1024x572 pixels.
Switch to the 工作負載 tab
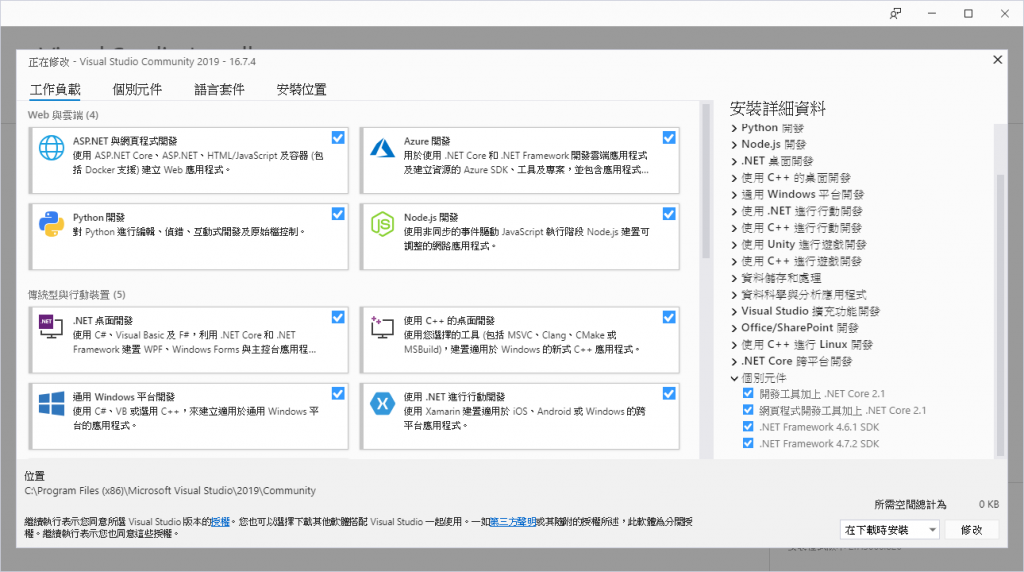[x=55, y=89]
